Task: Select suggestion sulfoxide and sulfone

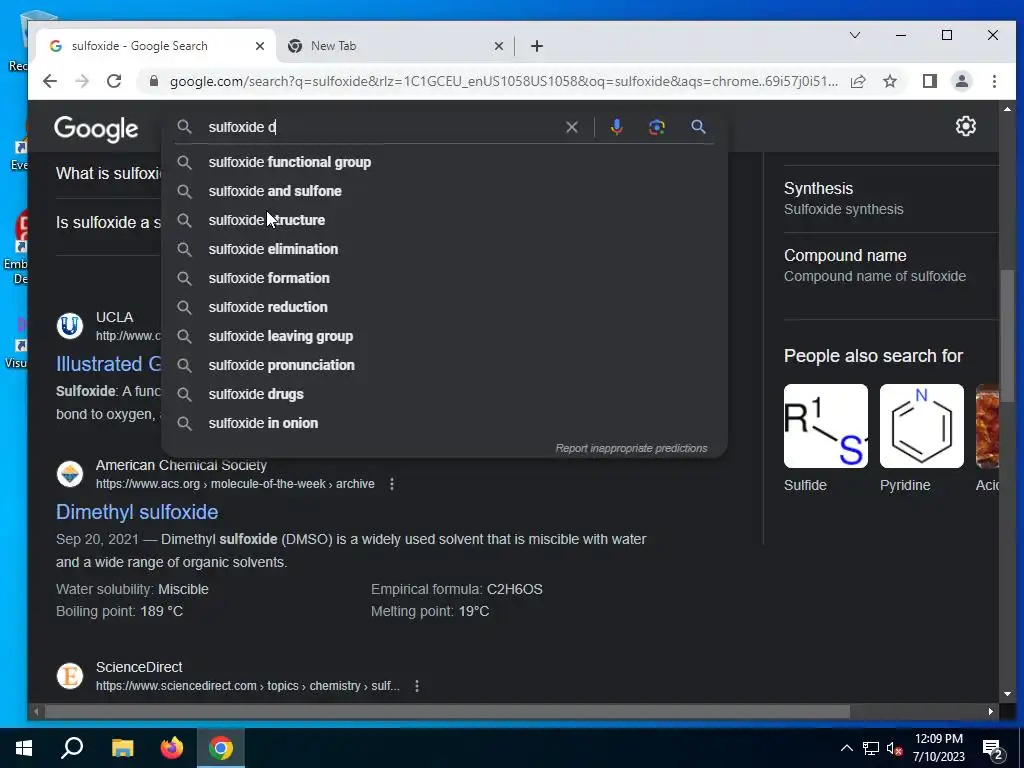Action: 444,191
